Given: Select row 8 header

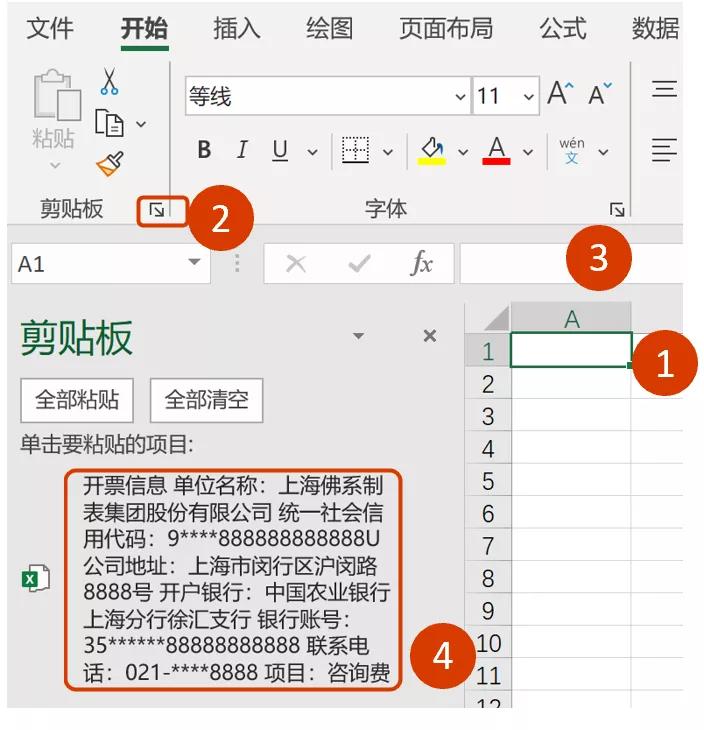Looking at the screenshot, I should [x=488, y=578].
